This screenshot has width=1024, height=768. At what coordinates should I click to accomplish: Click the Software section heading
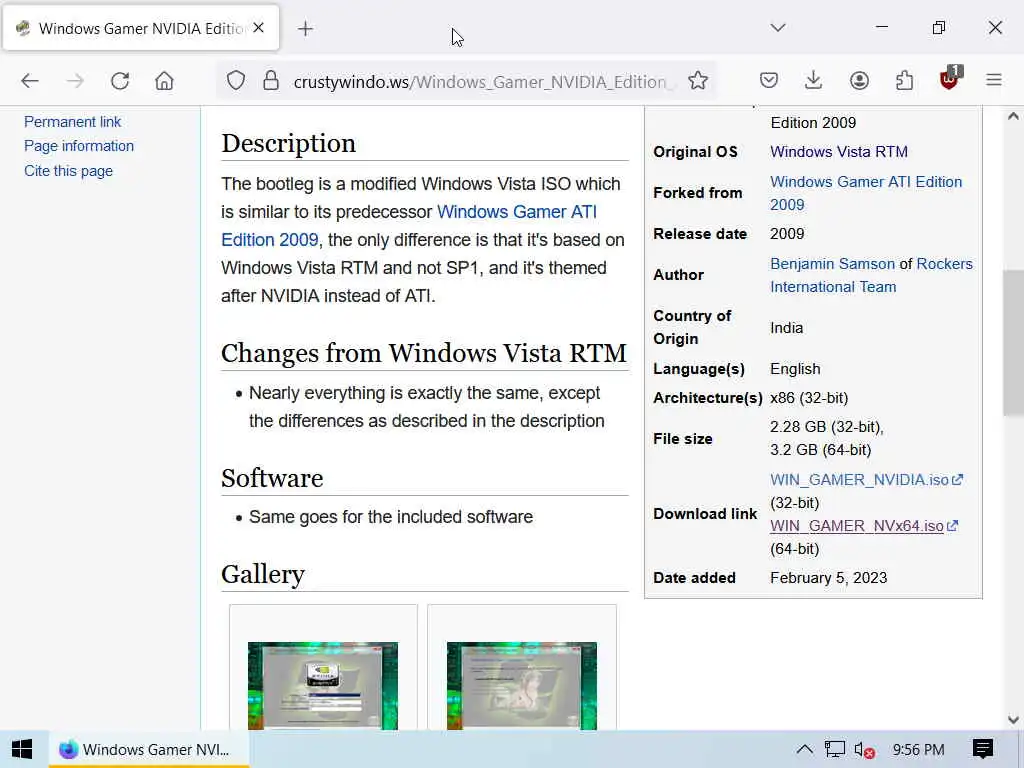tap(272, 478)
